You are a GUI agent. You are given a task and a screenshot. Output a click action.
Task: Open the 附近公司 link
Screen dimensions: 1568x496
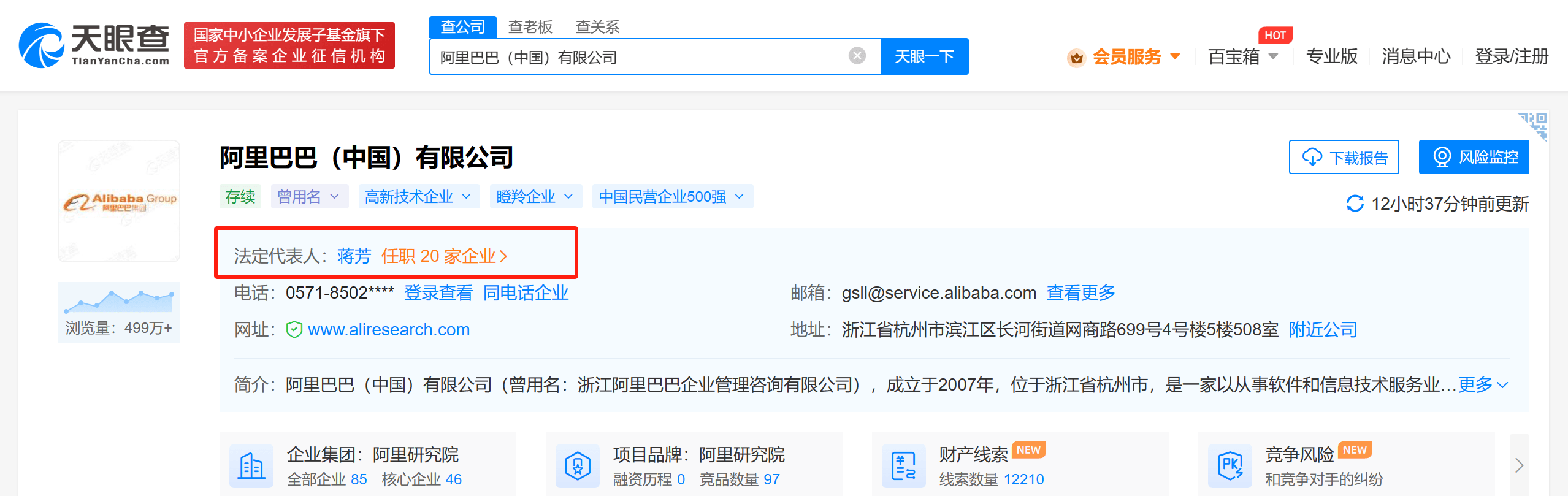pyautogui.click(x=1323, y=330)
